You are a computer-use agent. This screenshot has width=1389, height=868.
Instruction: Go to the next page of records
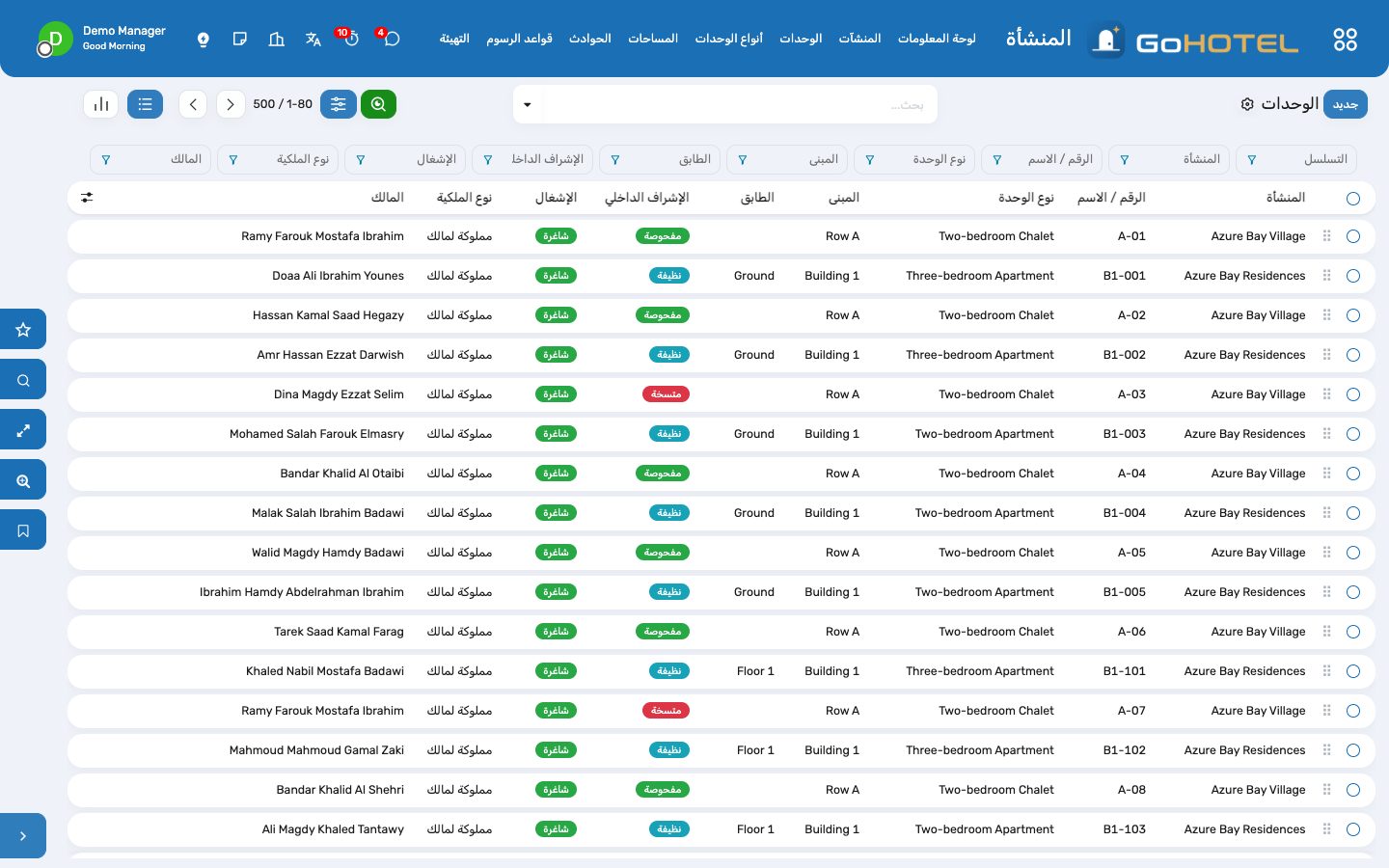231,104
